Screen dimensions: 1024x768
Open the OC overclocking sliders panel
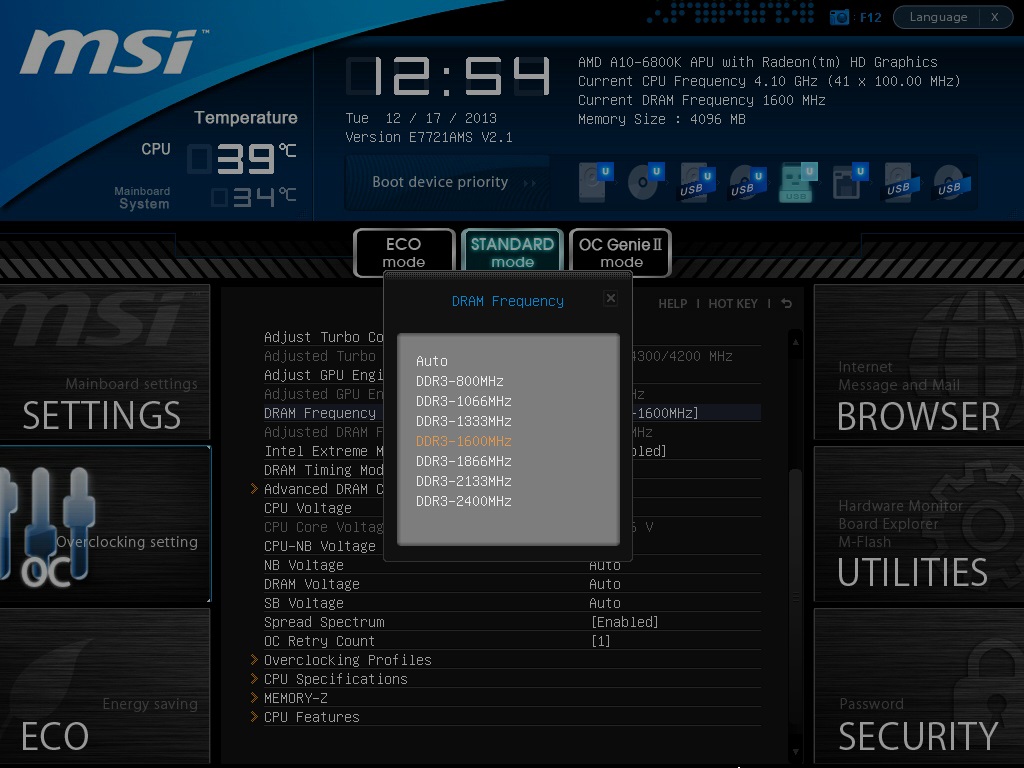tap(105, 524)
